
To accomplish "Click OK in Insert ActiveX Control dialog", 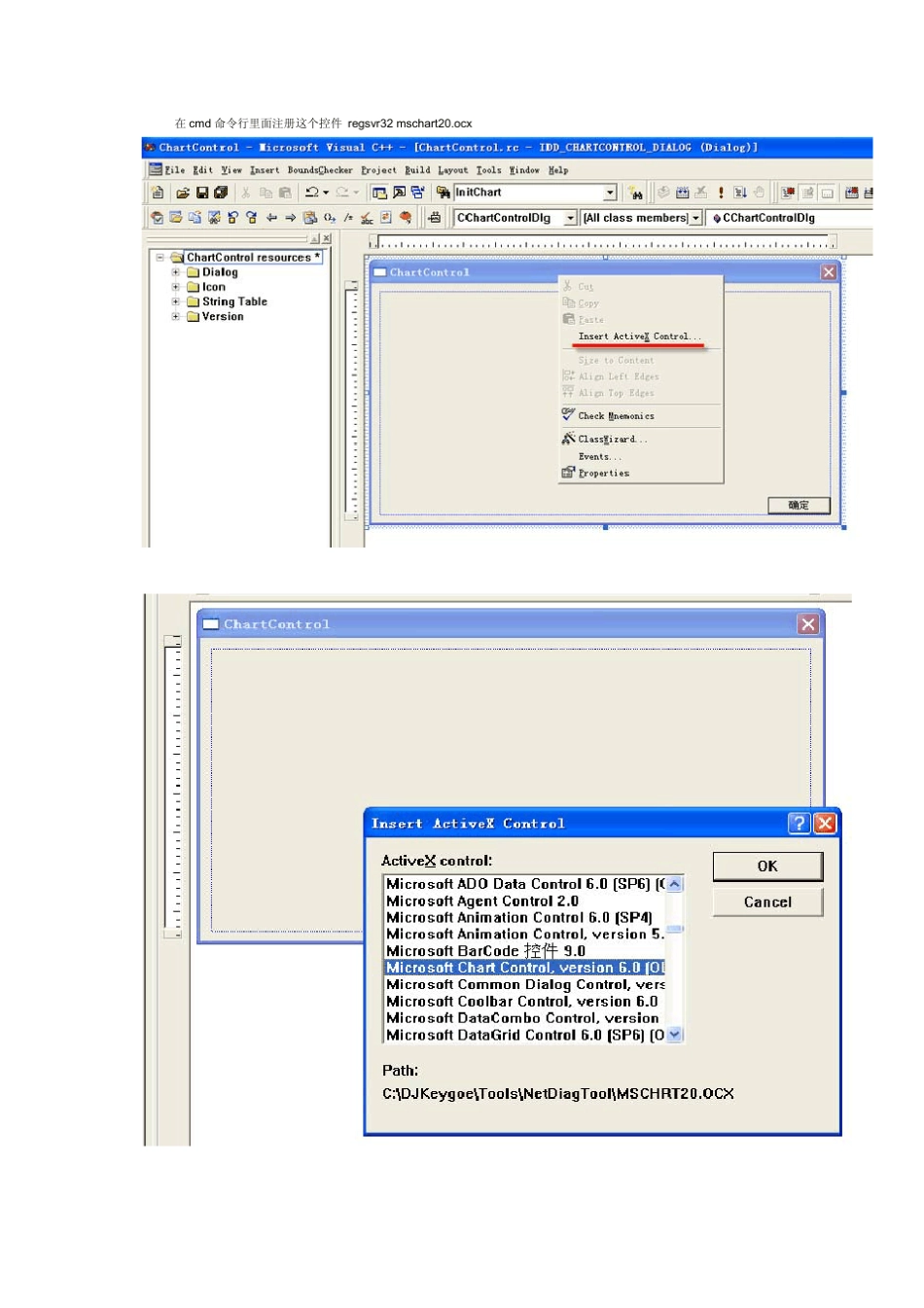I will [767, 866].
